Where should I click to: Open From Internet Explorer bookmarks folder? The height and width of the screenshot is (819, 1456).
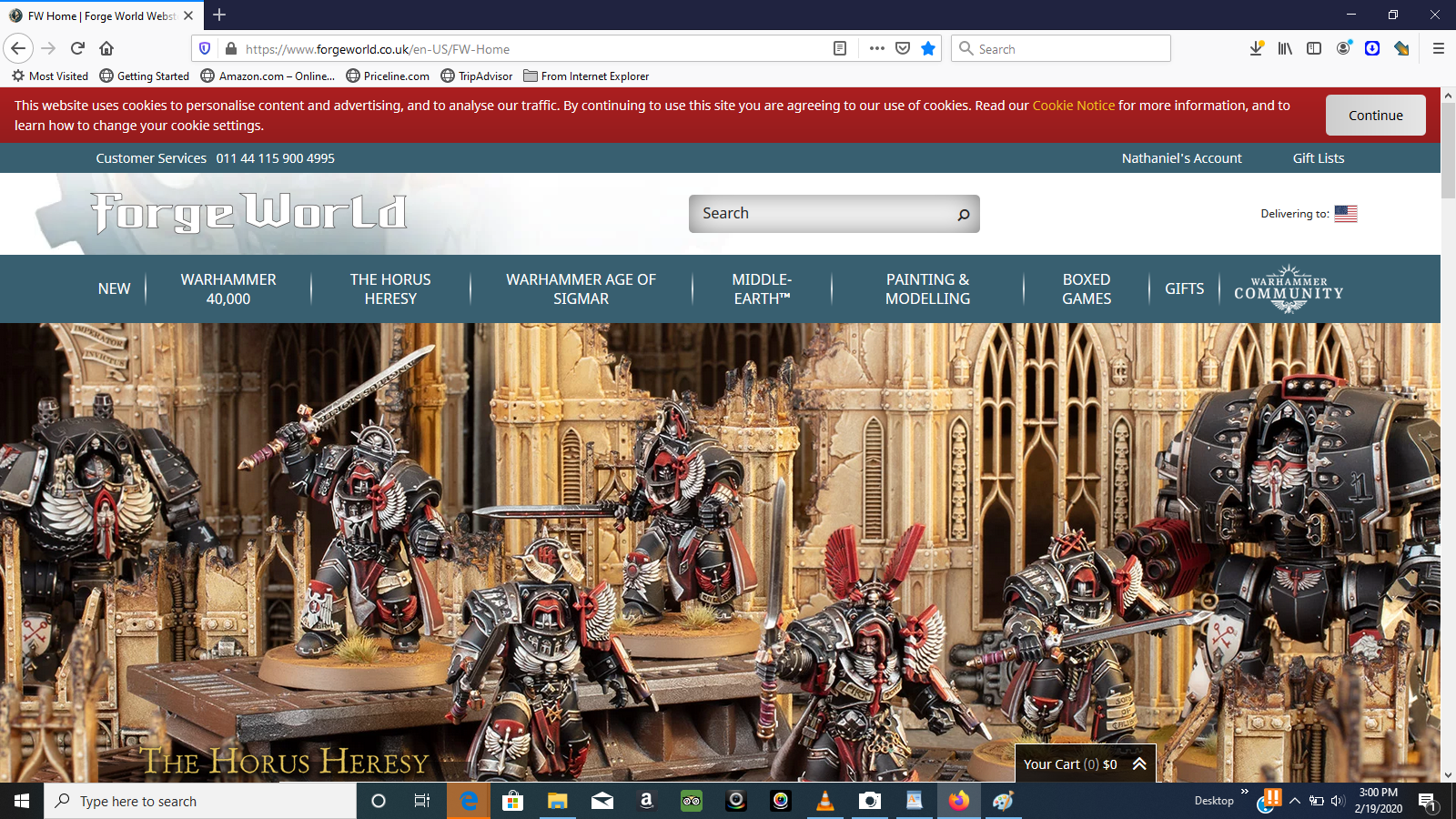(586, 76)
